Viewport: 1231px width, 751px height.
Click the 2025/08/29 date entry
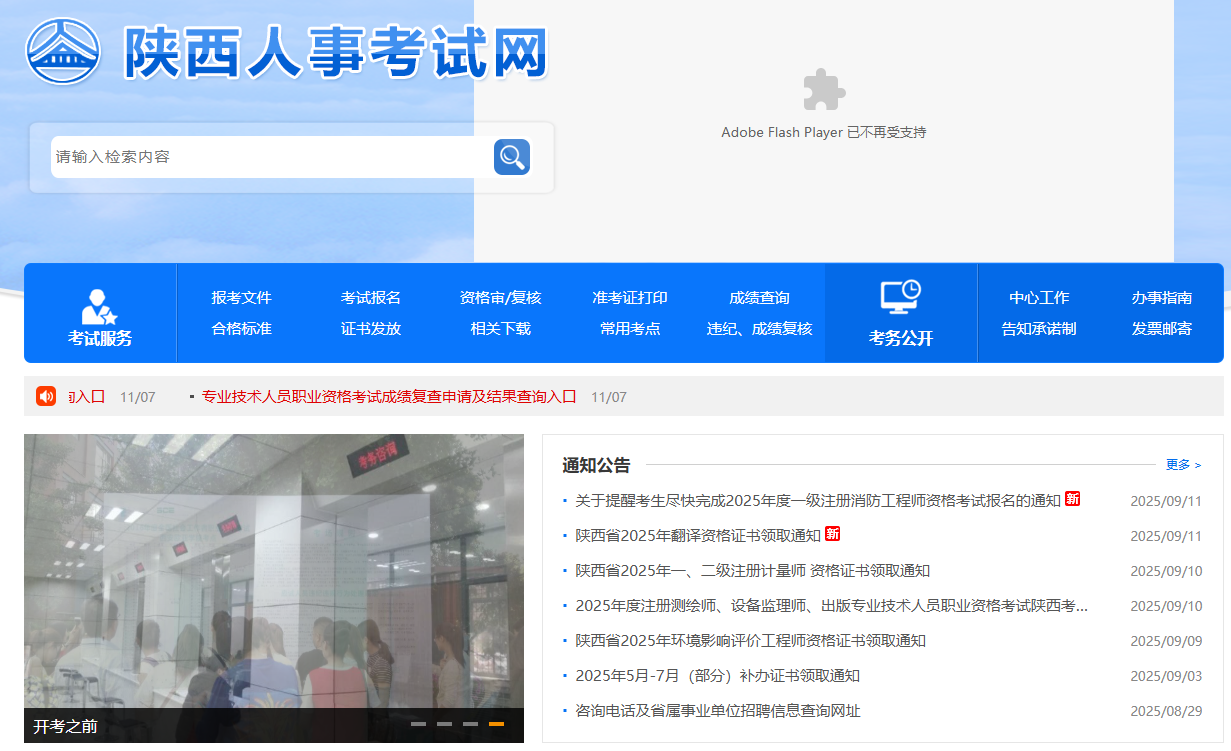click(x=1166, y=712)
